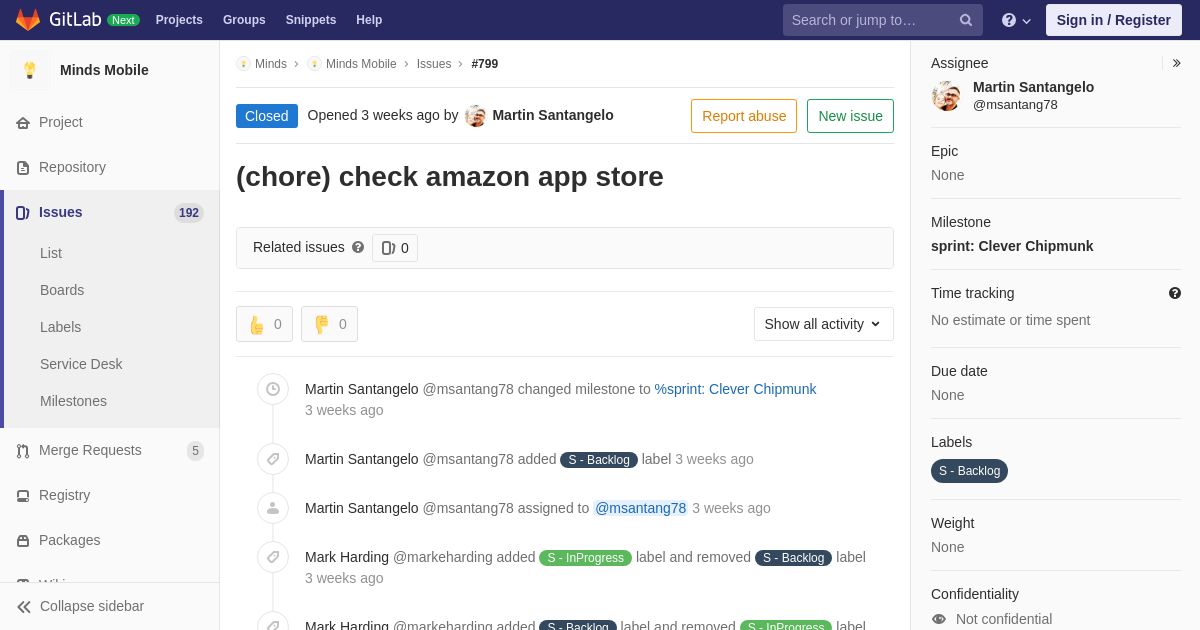Click the #799 breadcrumb link
1200x630 pixels.
pyautogui.click(x=485, y=64)
